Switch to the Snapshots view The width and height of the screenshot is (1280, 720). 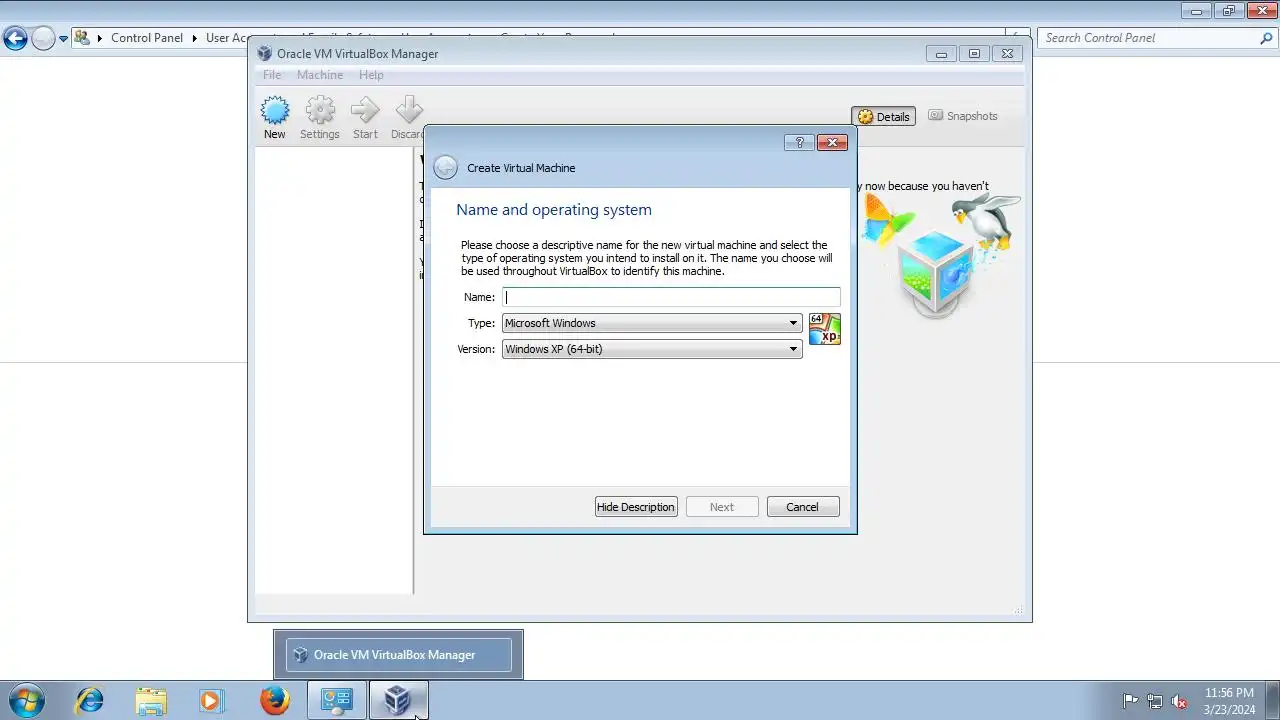tap(962, 116)
